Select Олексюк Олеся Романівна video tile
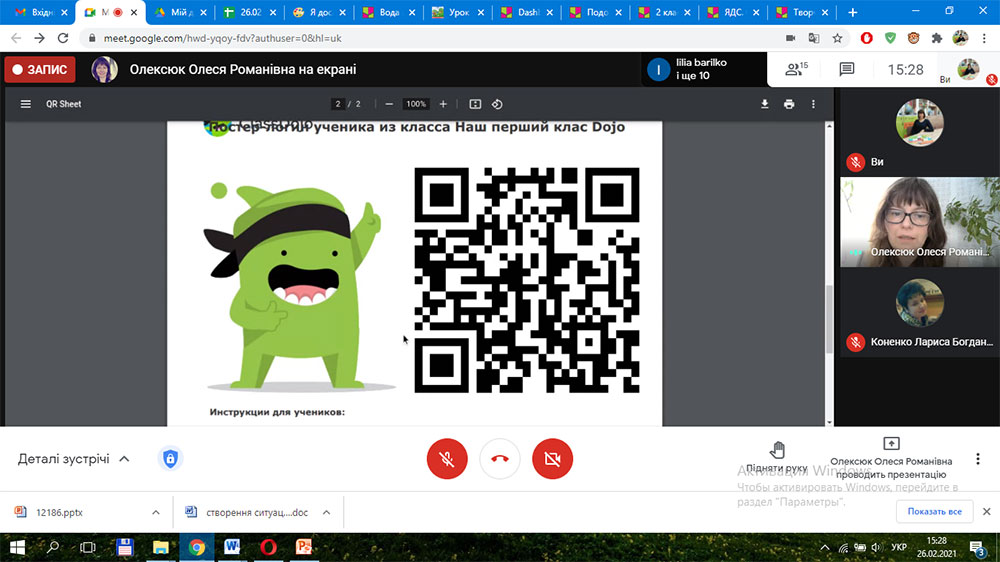Viewport: 1000px width, 562px height. [920, 222]
